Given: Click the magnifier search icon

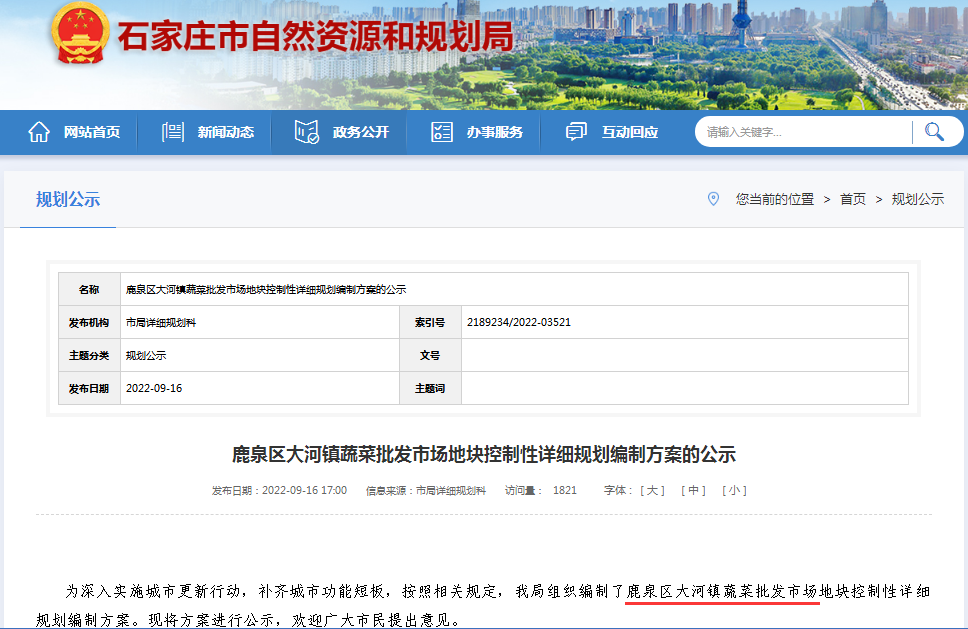Looking at the screenshot, I should [934, 132].
